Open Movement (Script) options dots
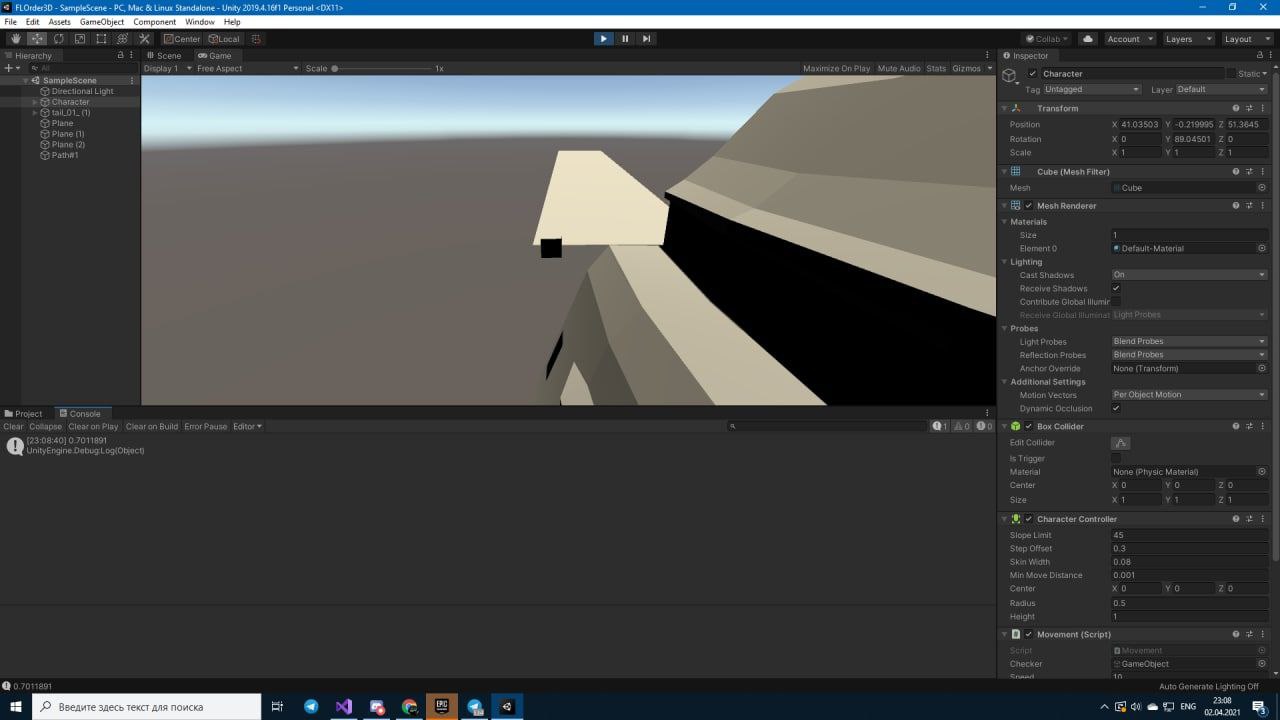 1262,634
